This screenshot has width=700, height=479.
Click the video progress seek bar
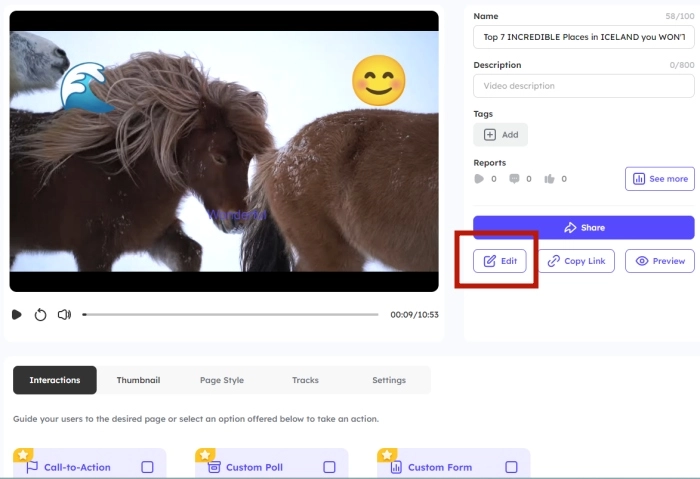pos(230,314)
